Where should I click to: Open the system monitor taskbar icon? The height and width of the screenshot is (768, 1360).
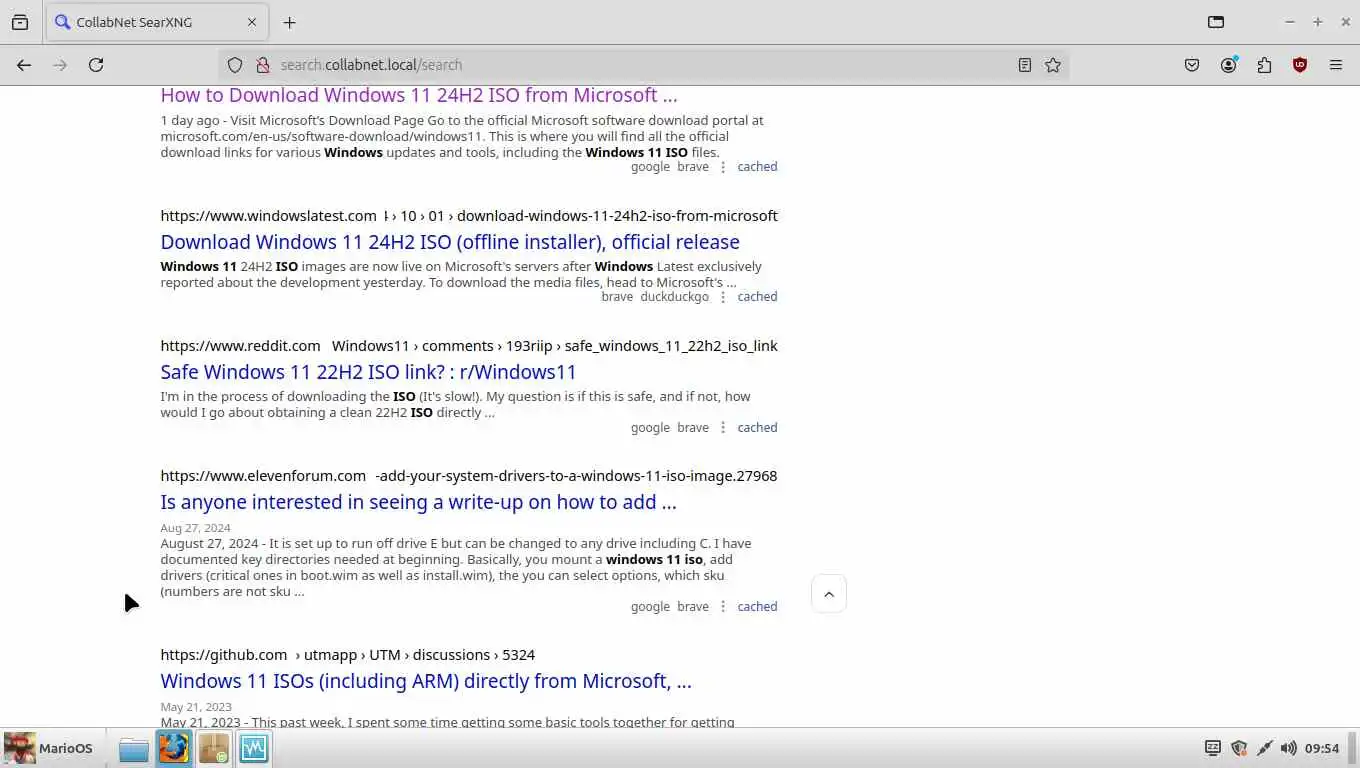(x=253, y=748)
